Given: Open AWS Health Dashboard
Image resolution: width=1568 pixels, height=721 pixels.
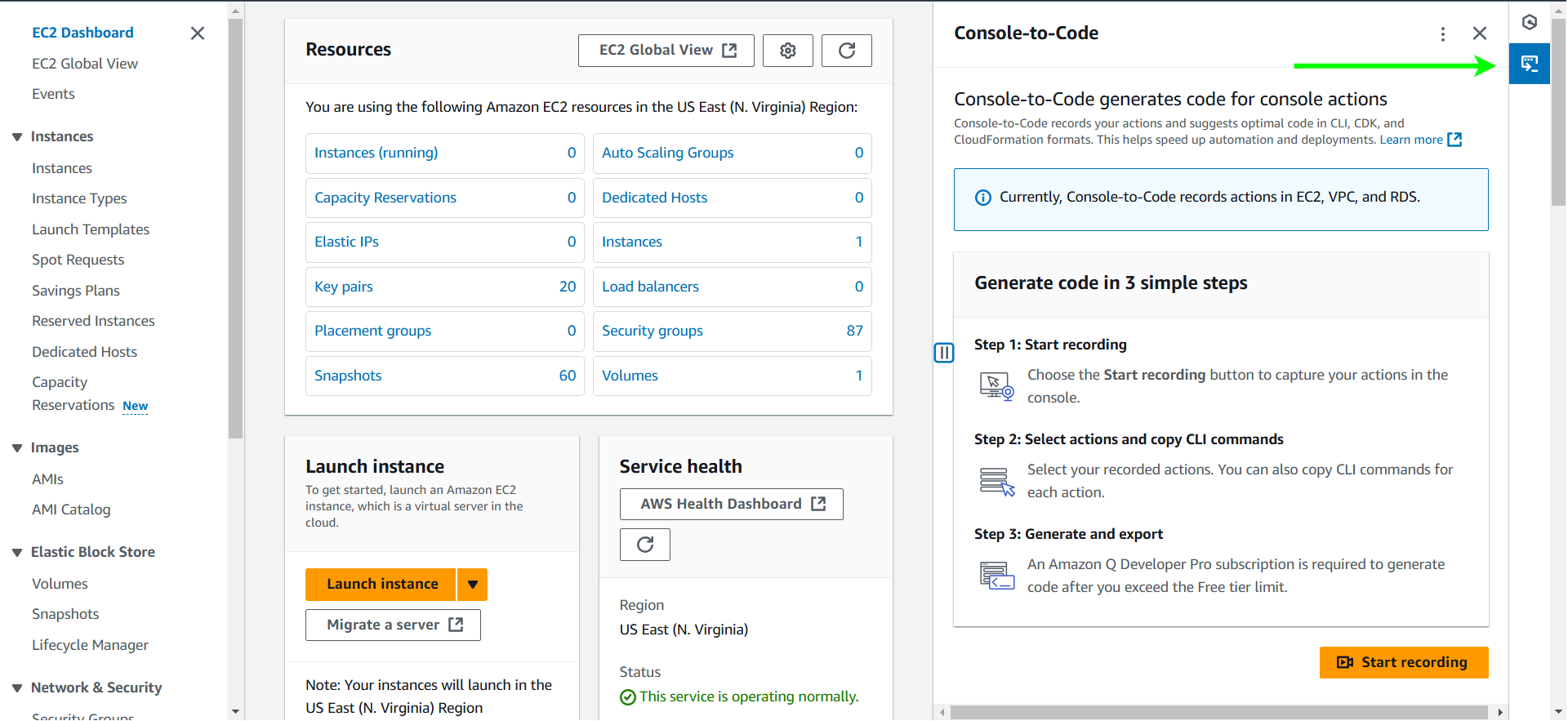Looking at the screenshot, I should (x=731, y=504).
